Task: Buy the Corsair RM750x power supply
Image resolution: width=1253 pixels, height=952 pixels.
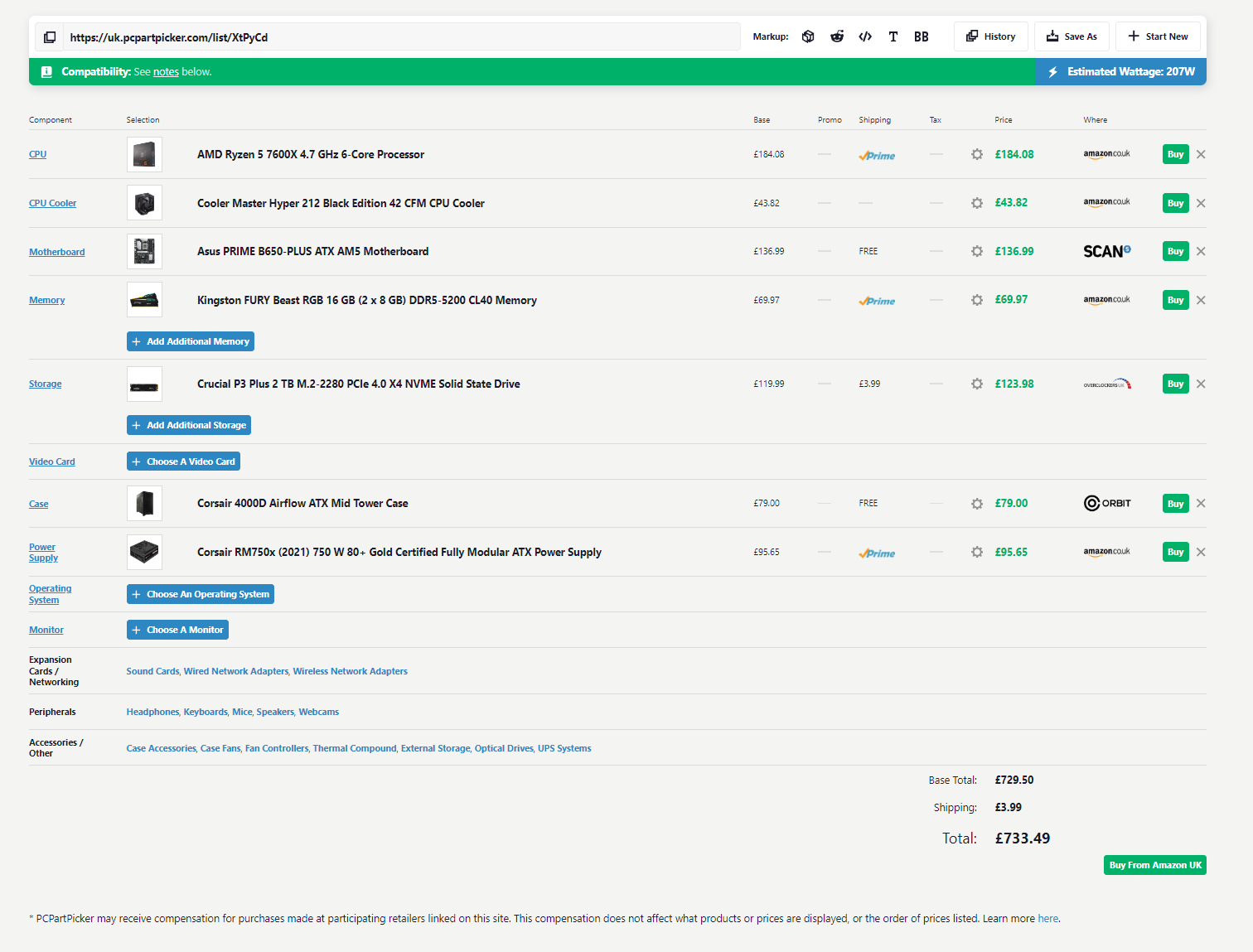Action: pyautogui.click(x=1175, y=553)
